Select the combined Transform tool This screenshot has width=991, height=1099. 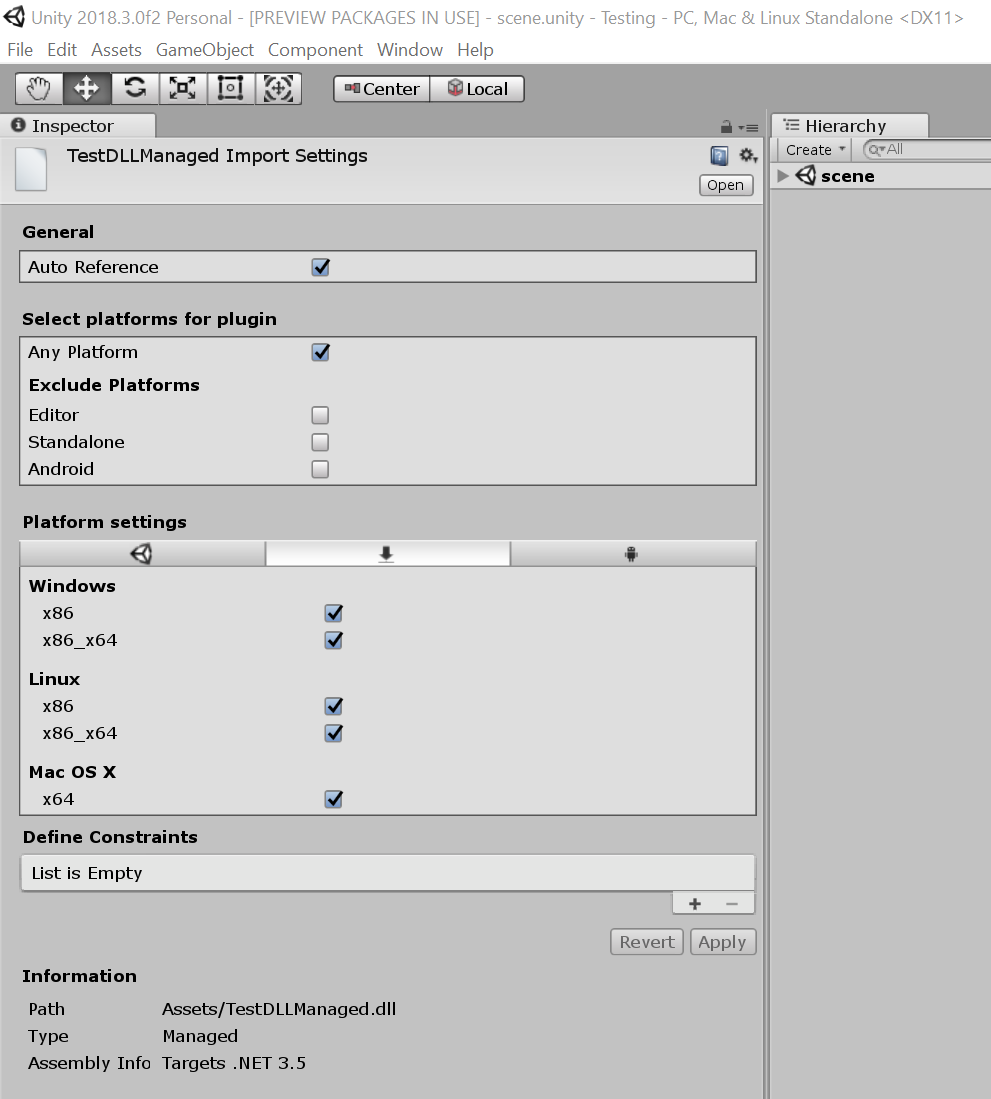(x=278, y=89)
